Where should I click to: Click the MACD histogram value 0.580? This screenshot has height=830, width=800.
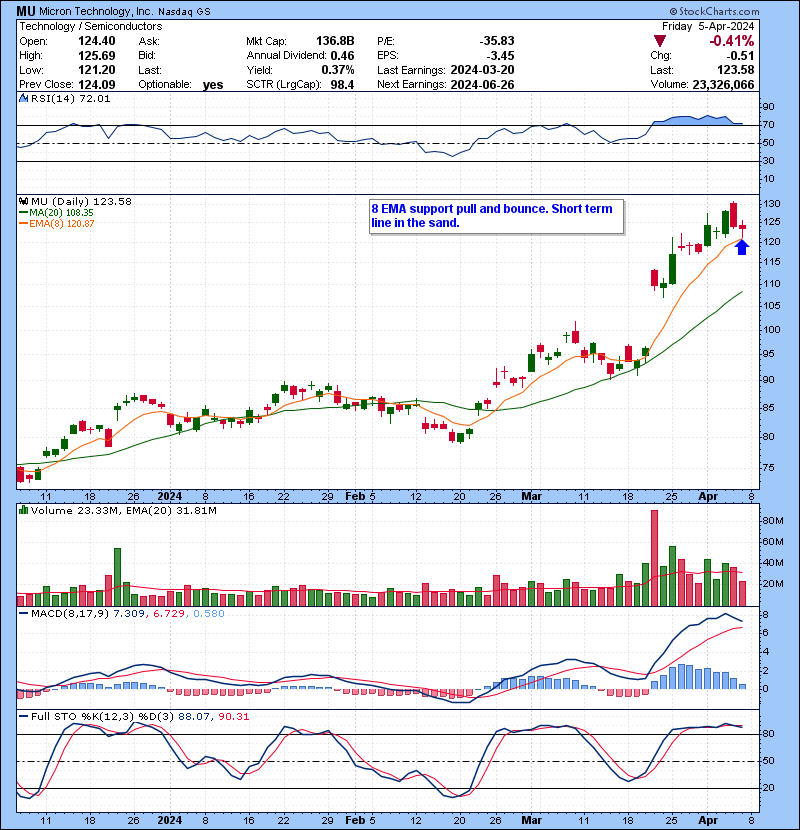click(209, 614)
